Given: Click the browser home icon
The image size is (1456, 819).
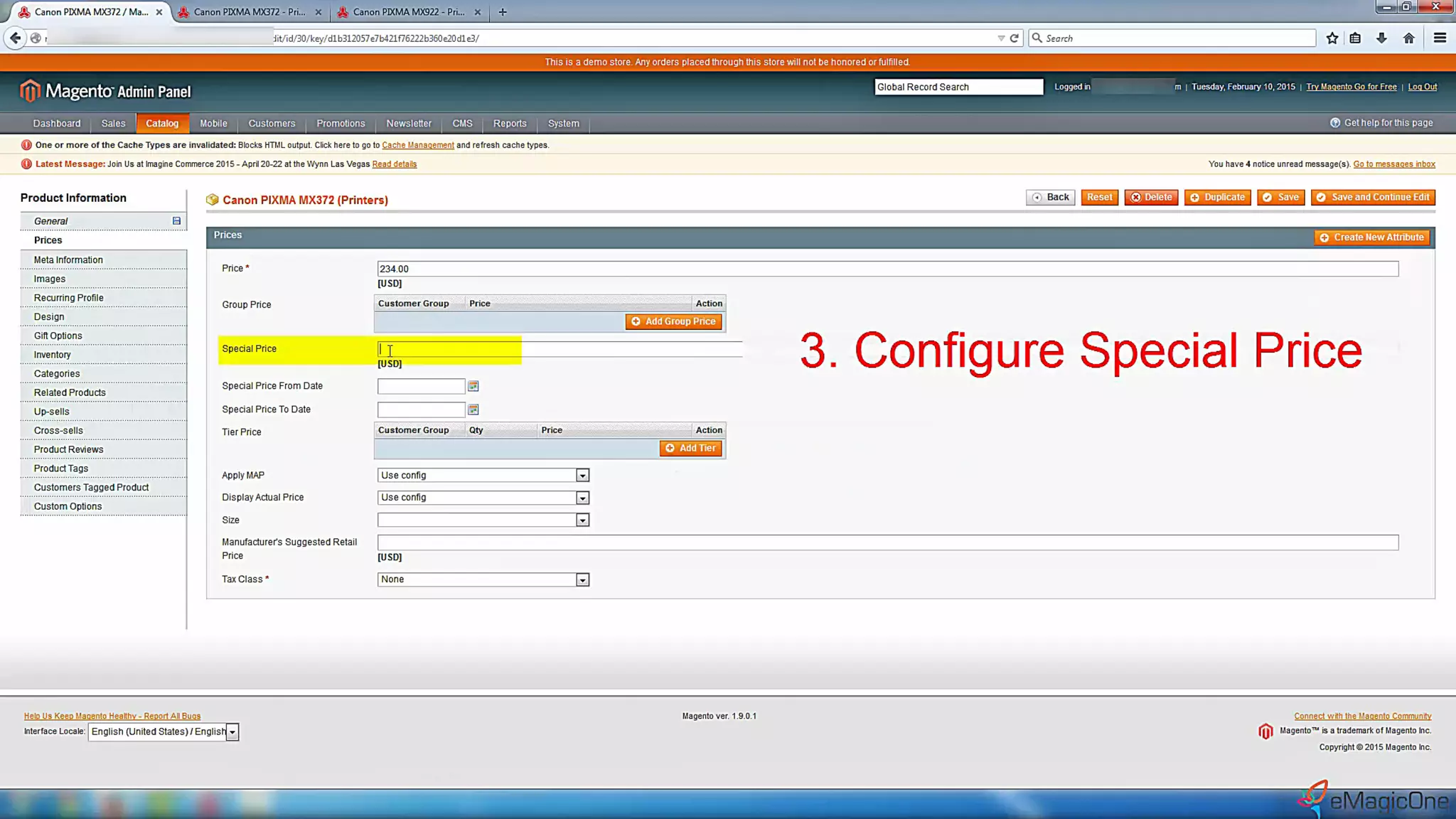Looking at the screenshot, I should click(1408, 38).
